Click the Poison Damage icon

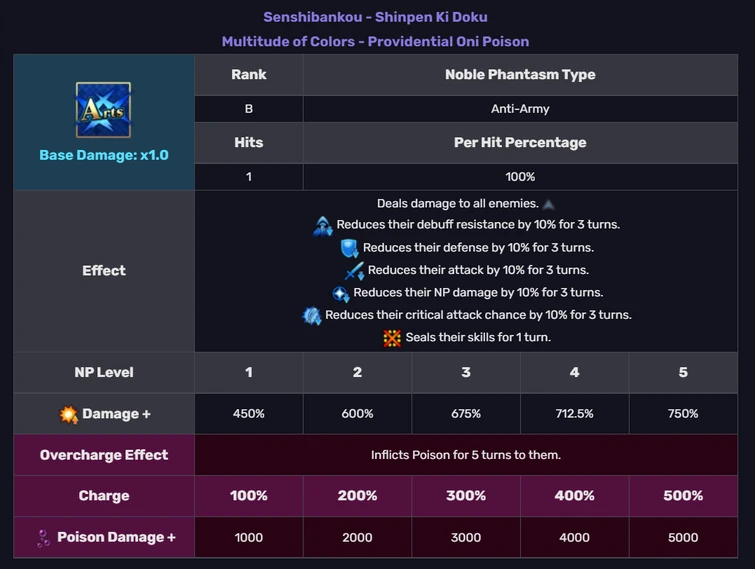(43, 538)
